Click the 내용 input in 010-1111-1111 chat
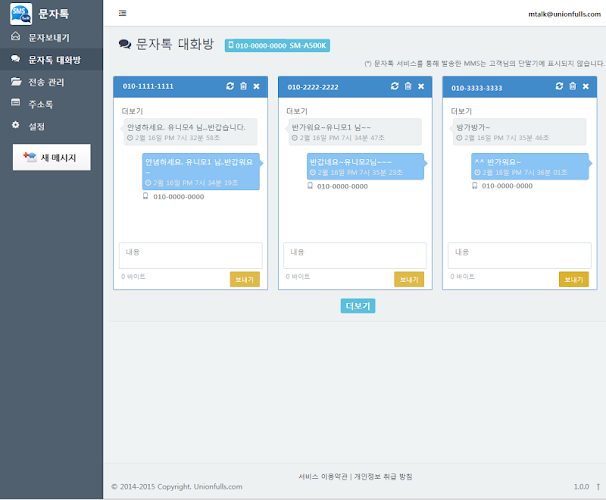This screenshot has width=606, height=500. (191, 255)
